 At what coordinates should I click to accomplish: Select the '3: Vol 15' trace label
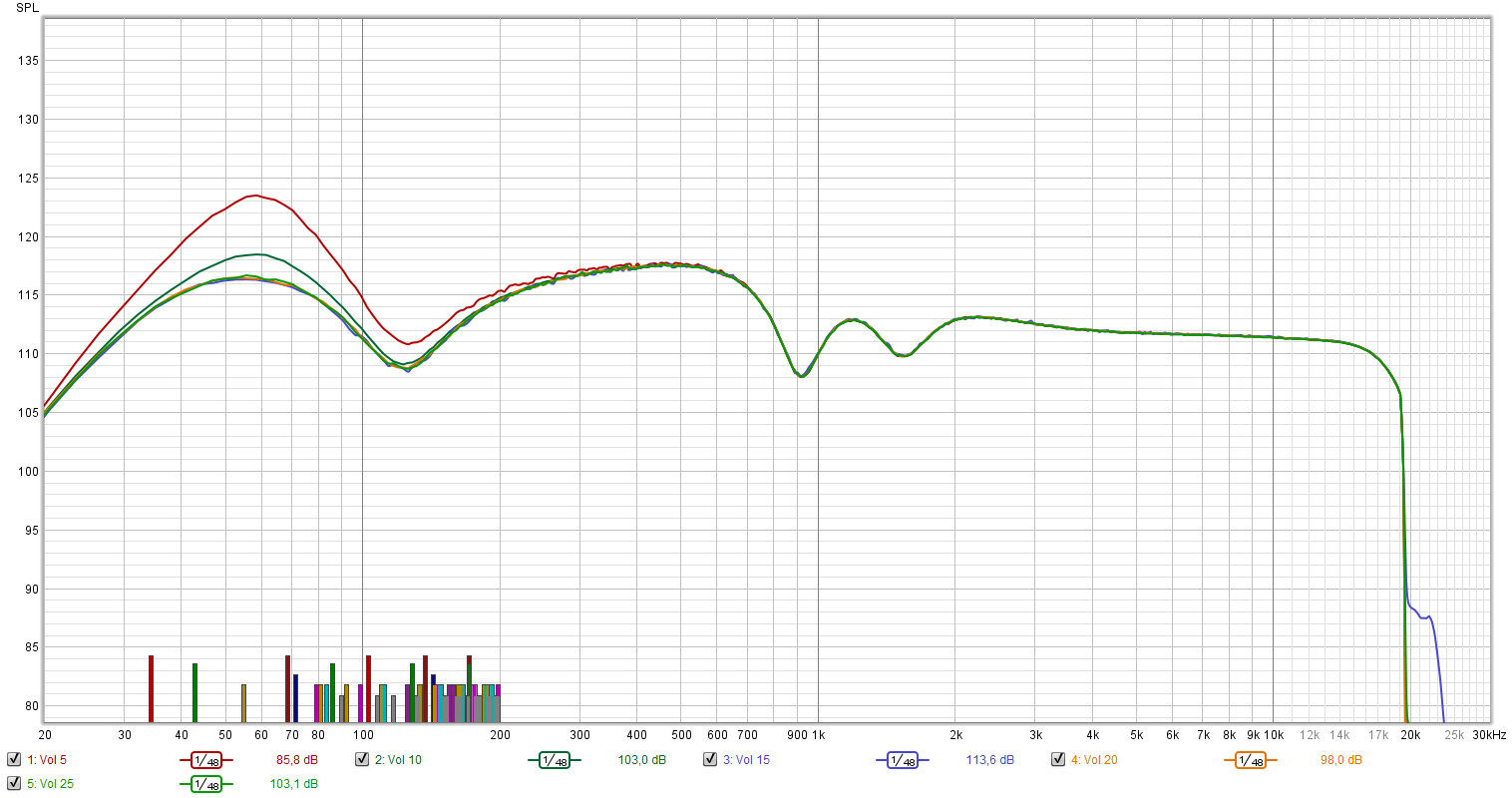click(746, 760)
